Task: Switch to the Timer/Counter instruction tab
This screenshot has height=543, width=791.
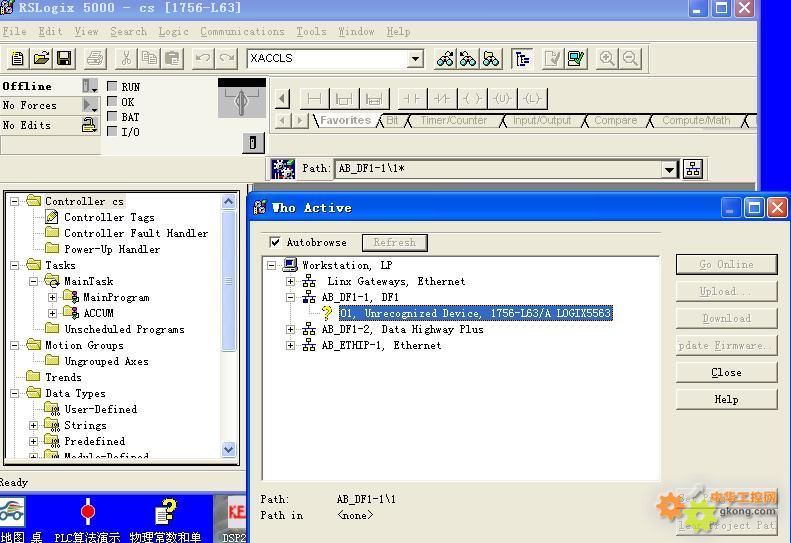Action: (454, 121)
